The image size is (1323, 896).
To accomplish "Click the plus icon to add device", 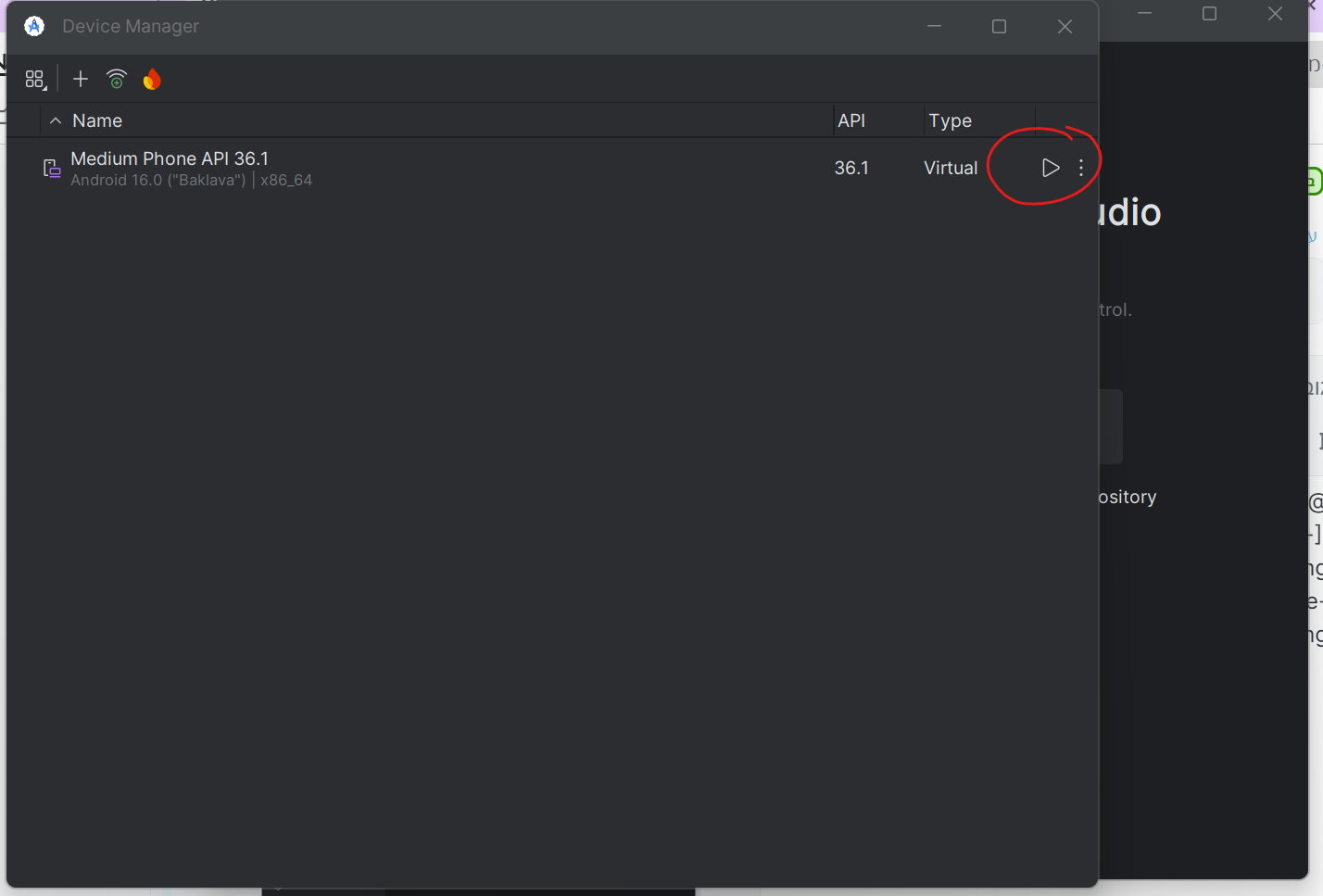I will coord(81,80).
